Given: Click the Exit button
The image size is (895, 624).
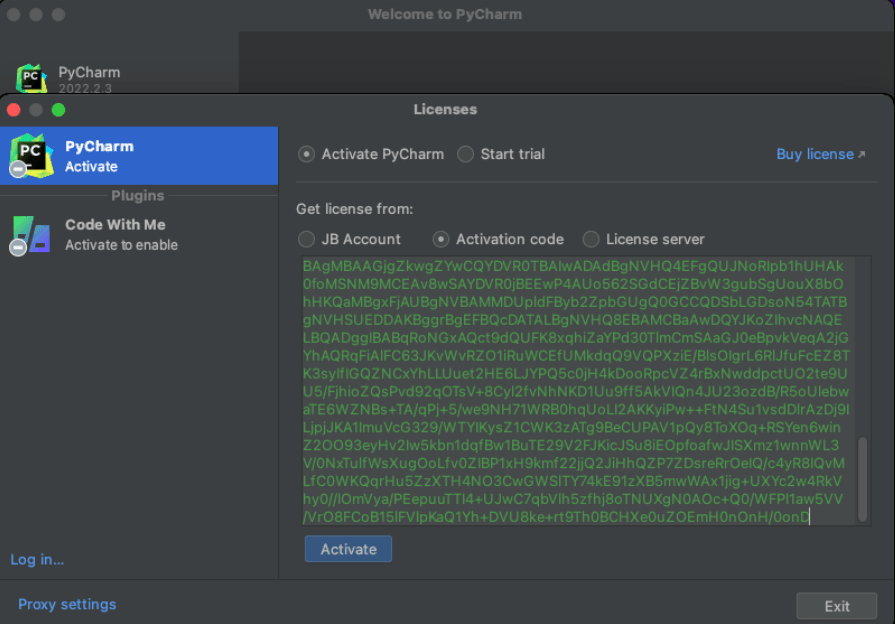Looking at the screenshot, I should click(837, 606).
